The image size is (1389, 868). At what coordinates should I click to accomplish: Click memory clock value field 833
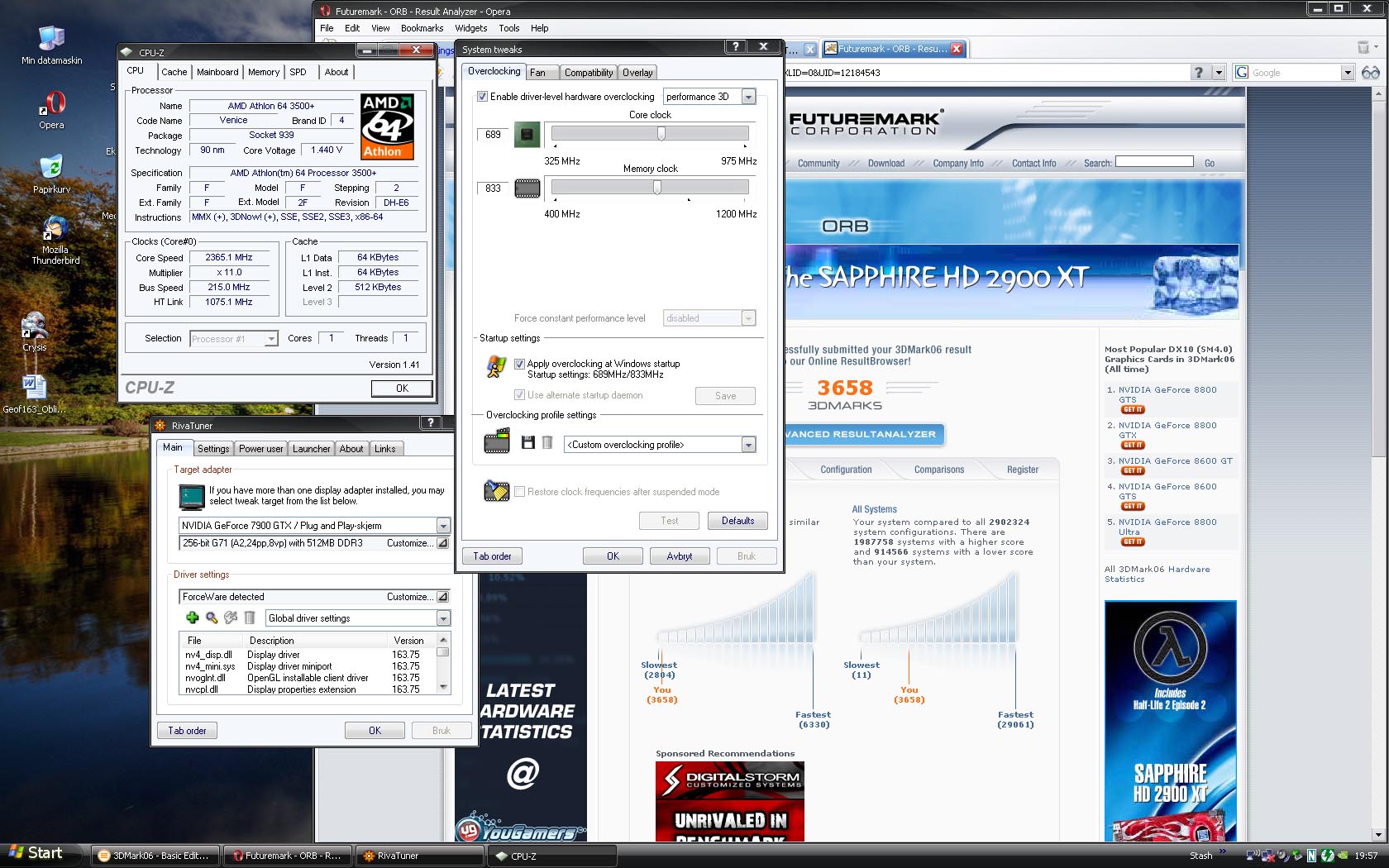tap(493, 188)
